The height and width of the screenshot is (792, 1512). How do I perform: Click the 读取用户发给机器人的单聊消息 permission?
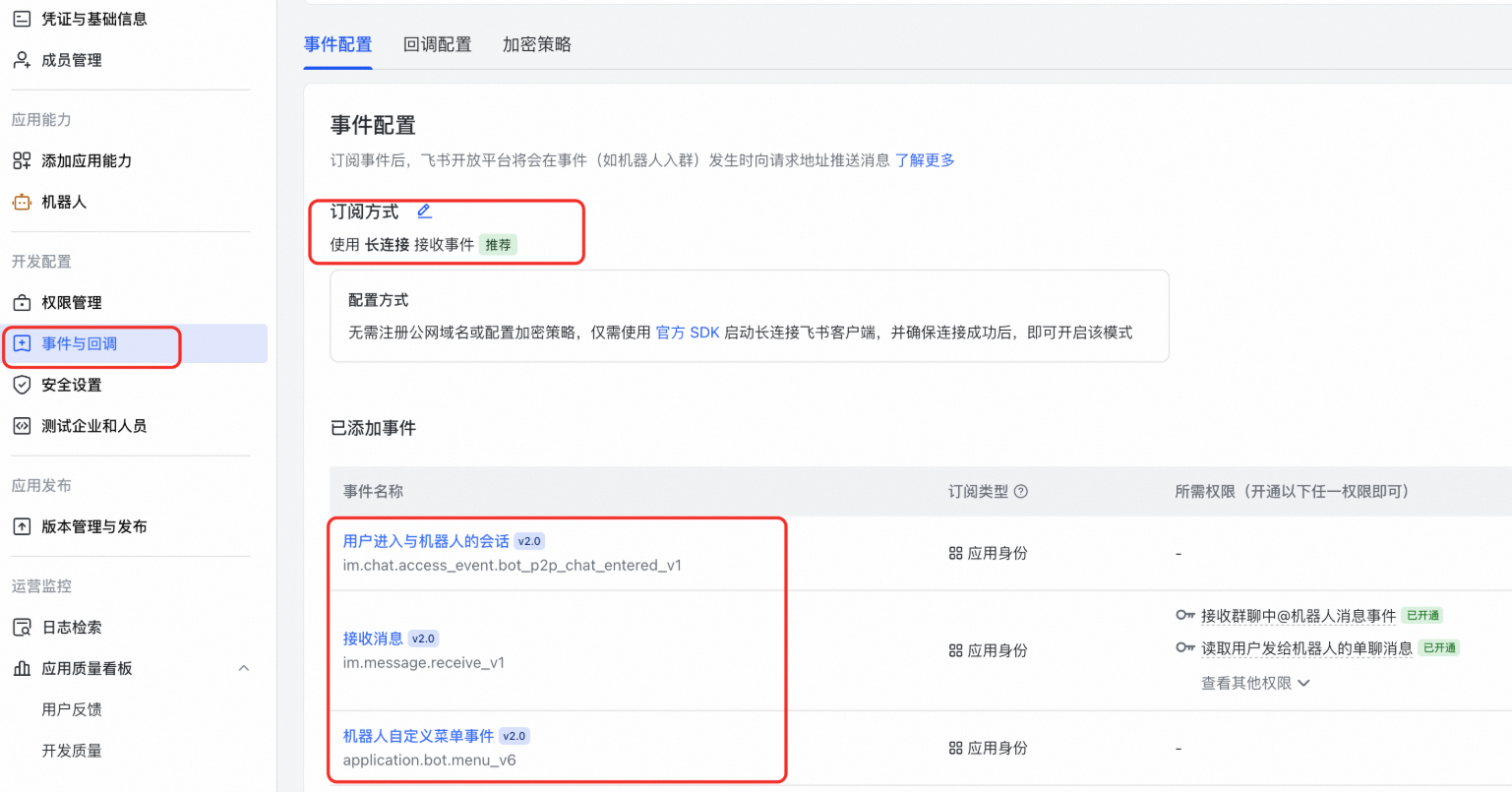click(1306, 648)
